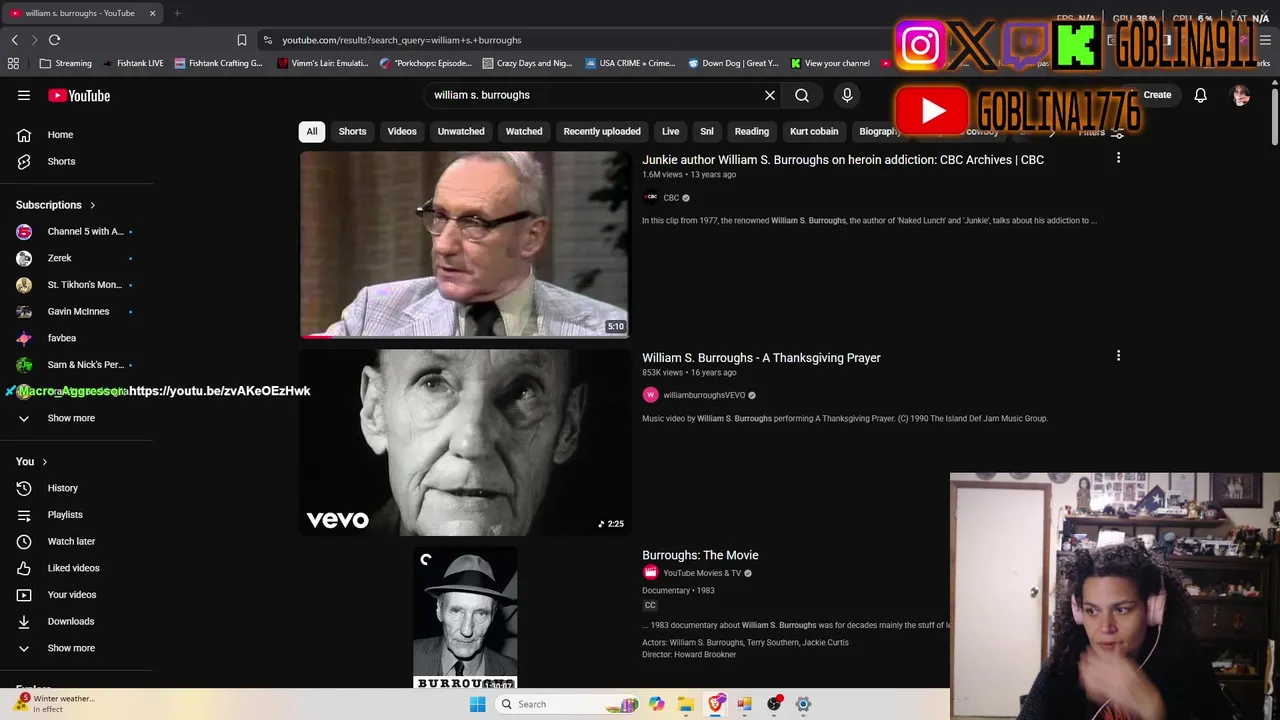Open Fishtank LIVE bookmark
This screenshot has height=720, width=1280.
click(133, 63)
